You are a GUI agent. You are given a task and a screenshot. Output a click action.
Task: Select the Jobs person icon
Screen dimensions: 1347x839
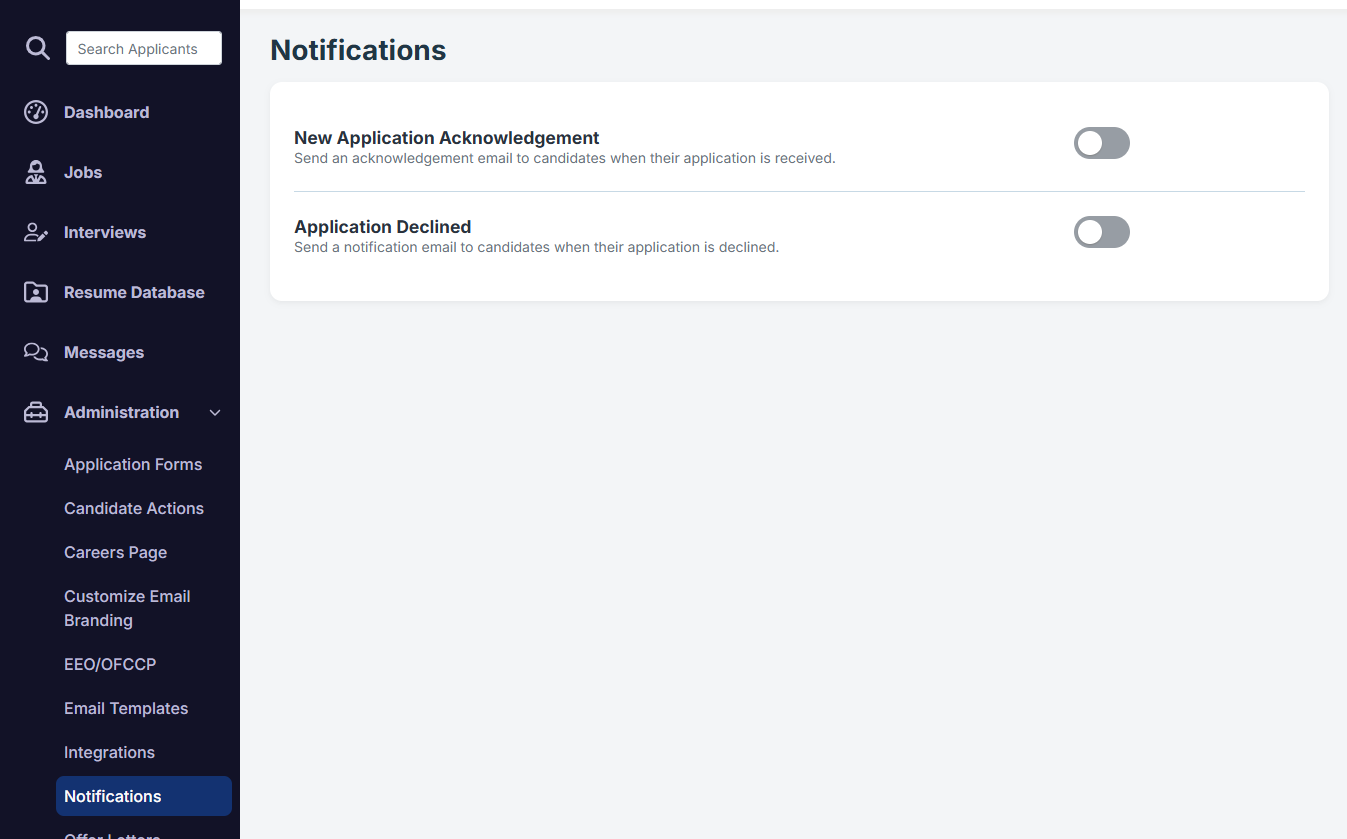[x=36, y=172]
